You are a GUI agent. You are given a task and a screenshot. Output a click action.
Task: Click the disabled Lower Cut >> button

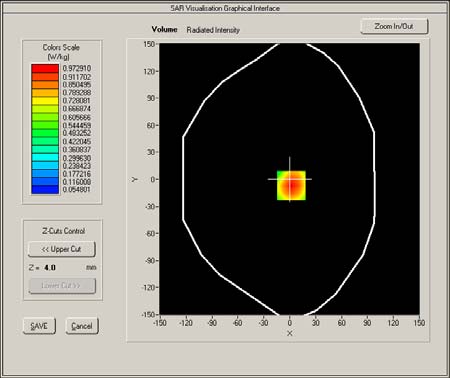coord(62,286)
